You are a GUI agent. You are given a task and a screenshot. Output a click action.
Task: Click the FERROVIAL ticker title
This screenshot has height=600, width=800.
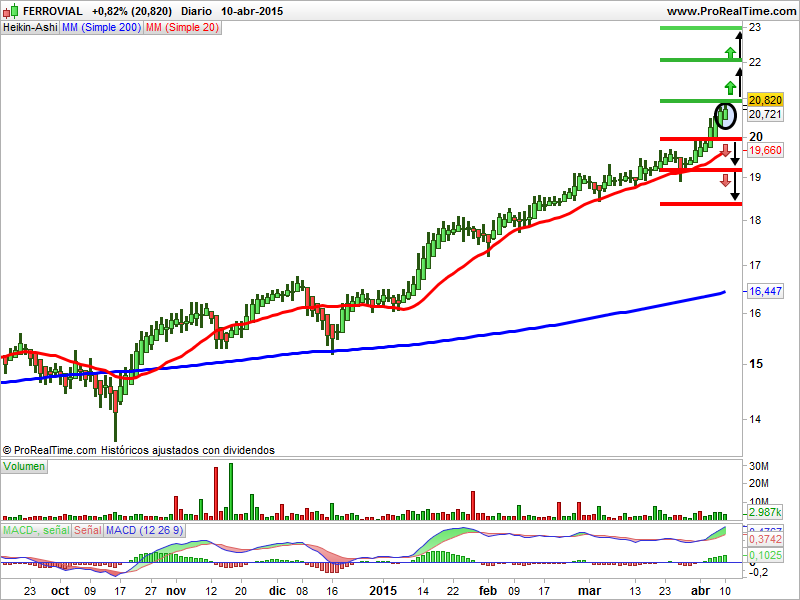tap(53, 11)
